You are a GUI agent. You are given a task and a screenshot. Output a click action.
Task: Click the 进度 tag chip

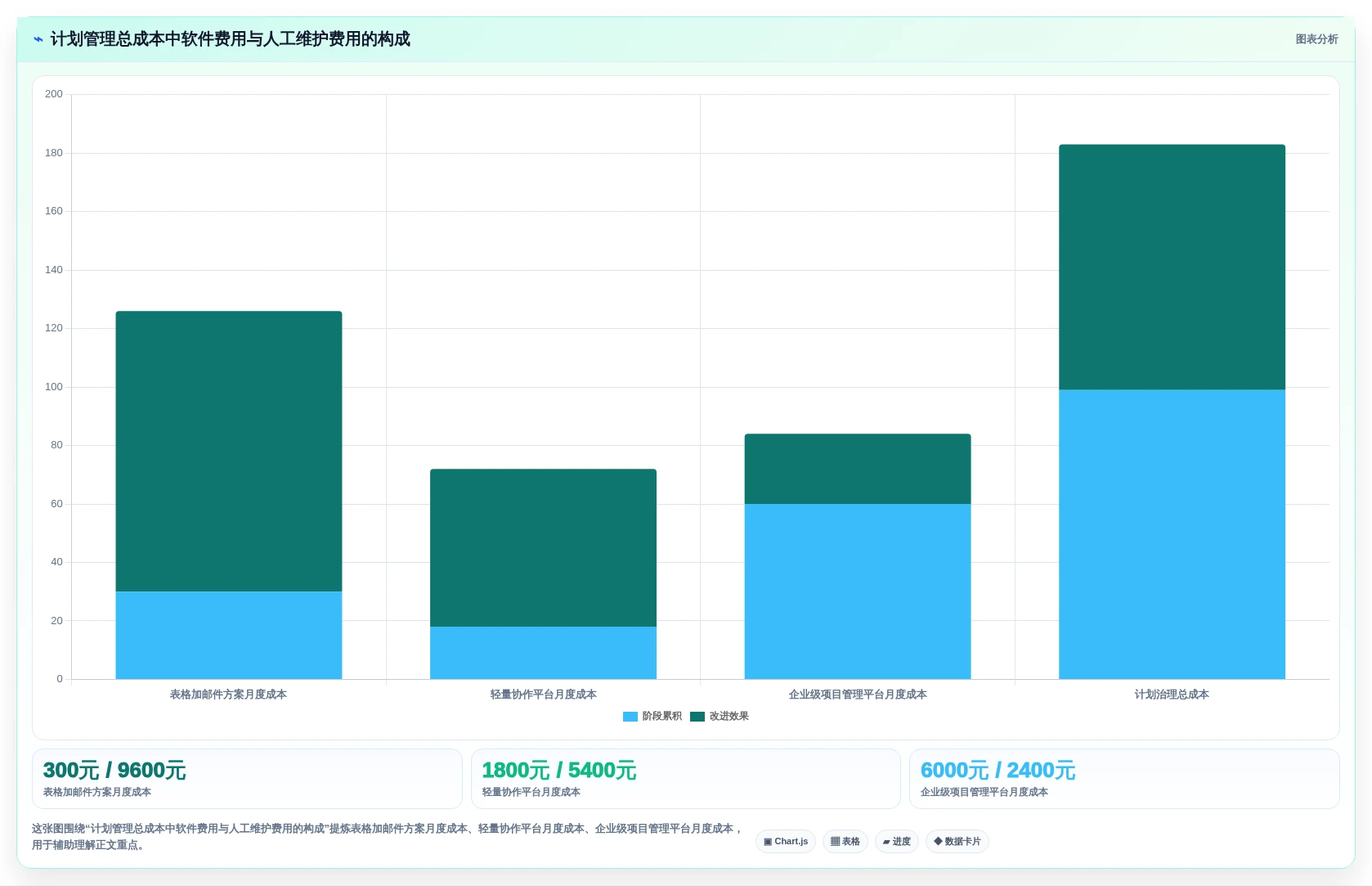897,841
